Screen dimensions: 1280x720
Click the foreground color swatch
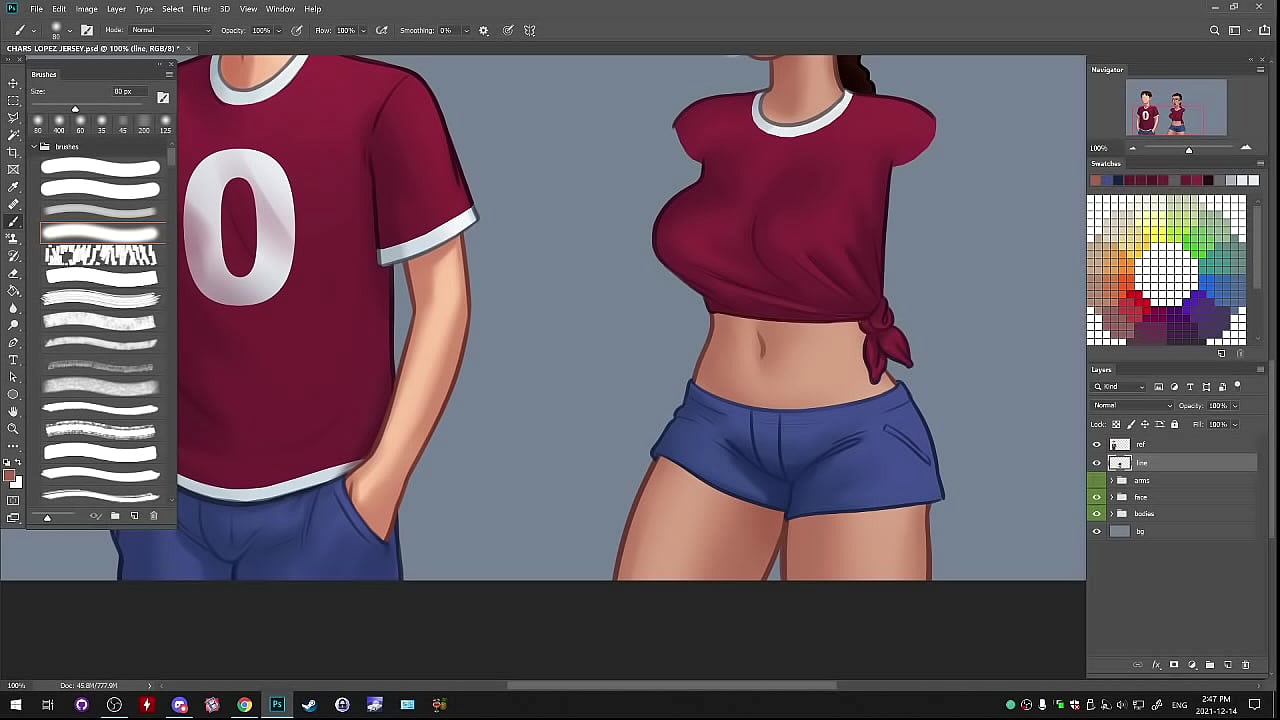tap(9, 476)
